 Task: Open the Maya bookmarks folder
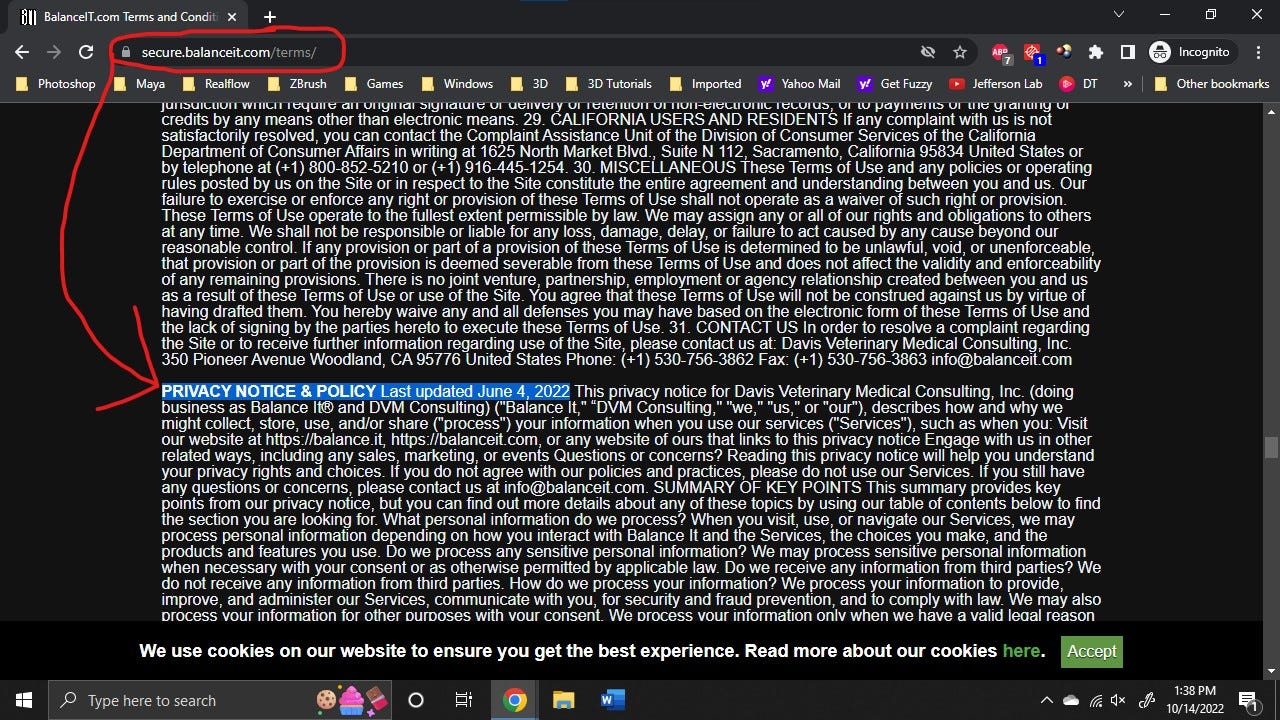pos(140,84)
